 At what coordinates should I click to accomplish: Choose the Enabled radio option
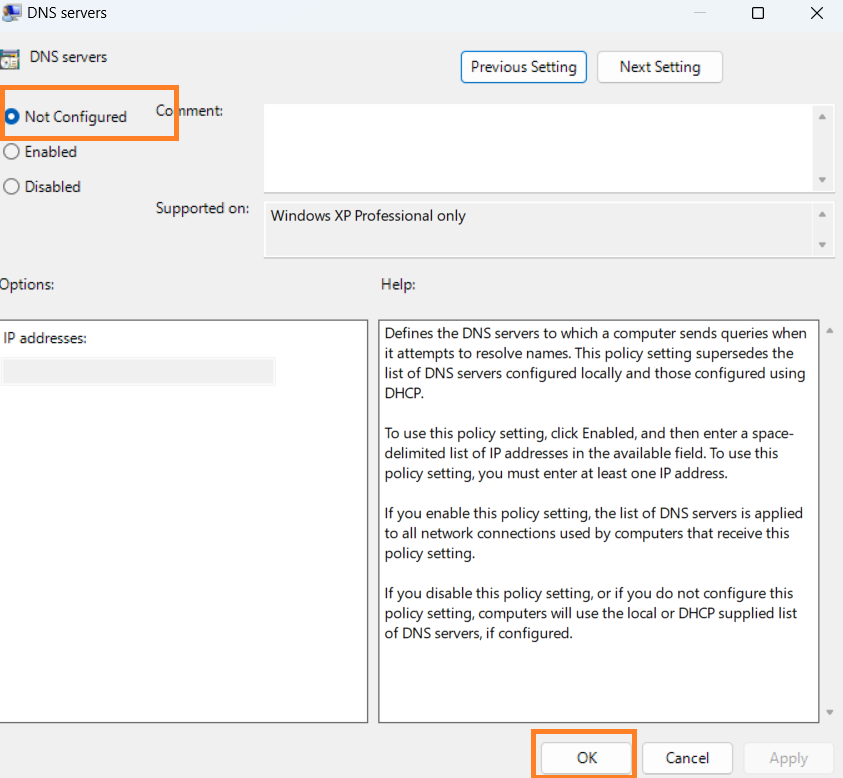pyautogui.click(x=12, y=152)
